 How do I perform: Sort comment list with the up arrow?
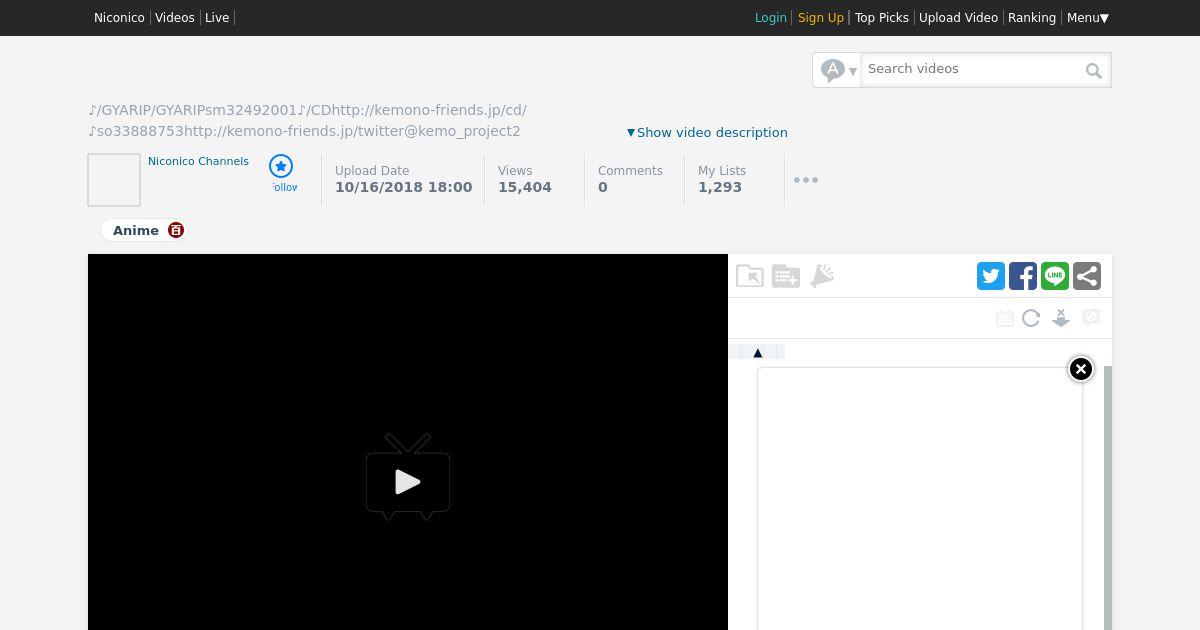(x=757, y=352)
